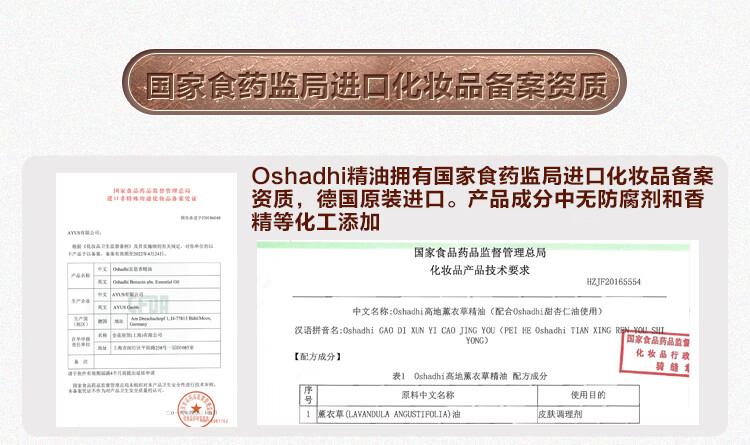Click the cell 皮肤调理剂
Screen dimensions: 750x445
click(x=588, y=414)
